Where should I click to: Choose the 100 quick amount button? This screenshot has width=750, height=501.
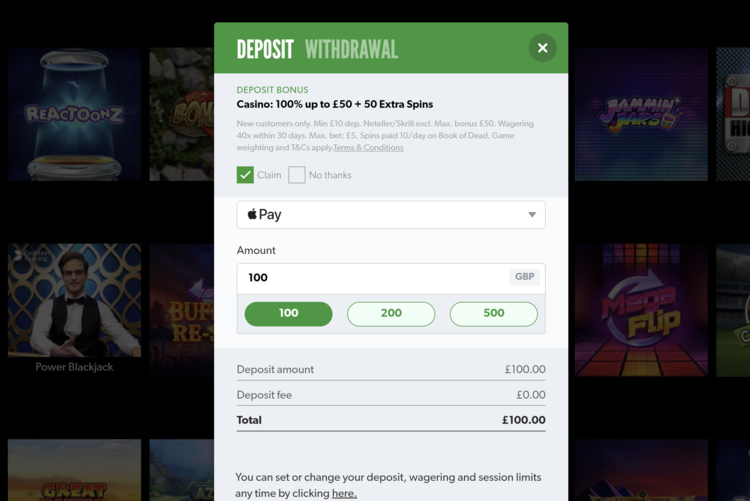(x=288, y=314)
